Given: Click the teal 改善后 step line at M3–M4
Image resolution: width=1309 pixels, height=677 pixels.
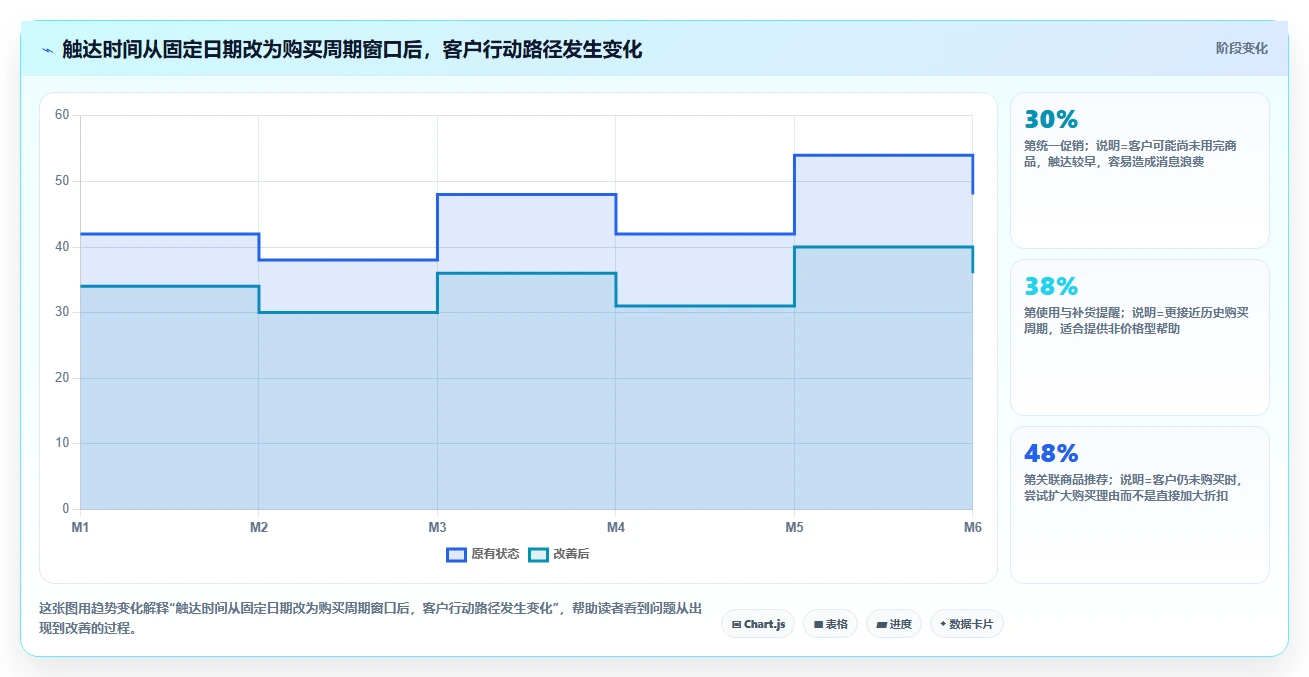Looking at the screenshot, I should tap(526, 273).
